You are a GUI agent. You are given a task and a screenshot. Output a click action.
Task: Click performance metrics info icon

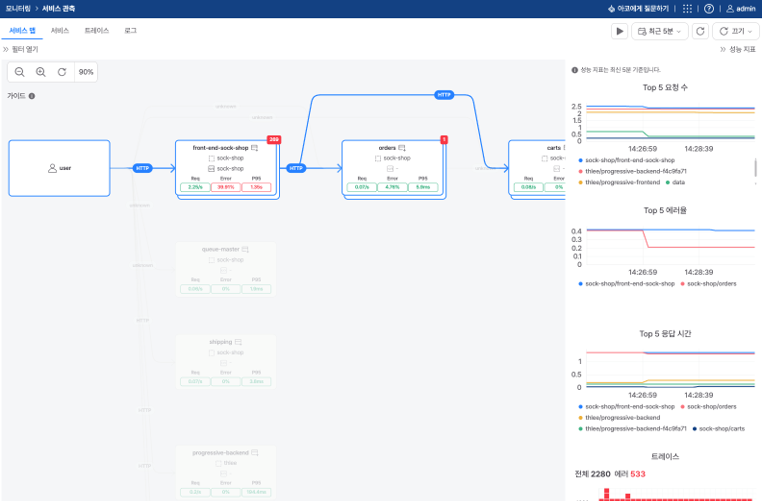(x=575, y=70)
